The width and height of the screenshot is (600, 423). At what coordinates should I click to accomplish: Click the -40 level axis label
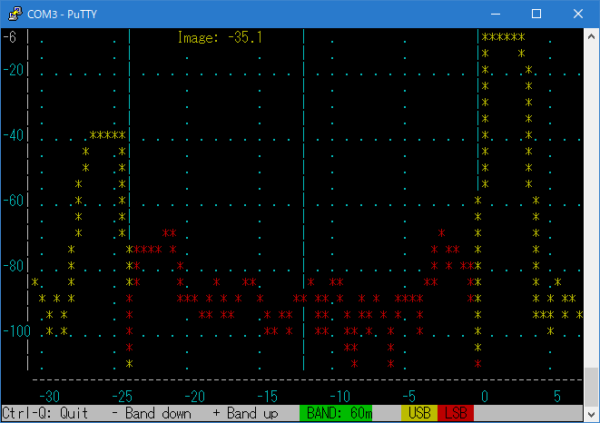13,135
